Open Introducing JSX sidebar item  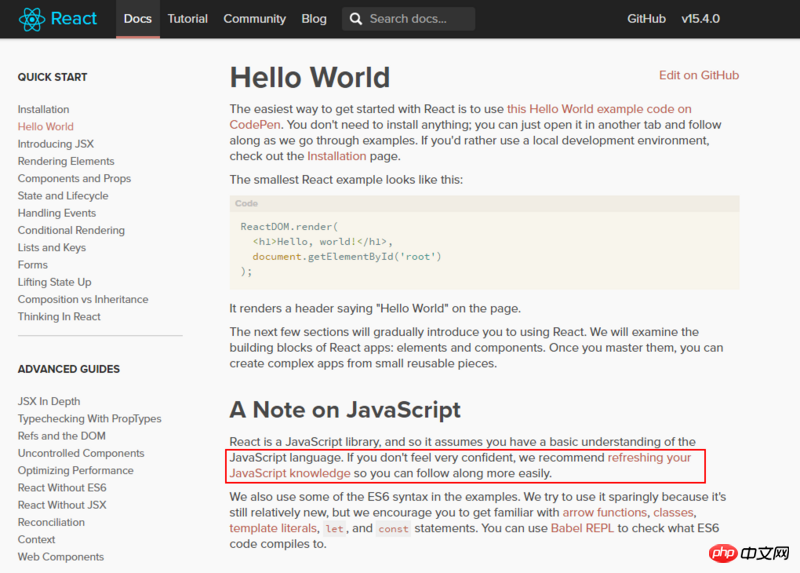(x=55, y=144)
